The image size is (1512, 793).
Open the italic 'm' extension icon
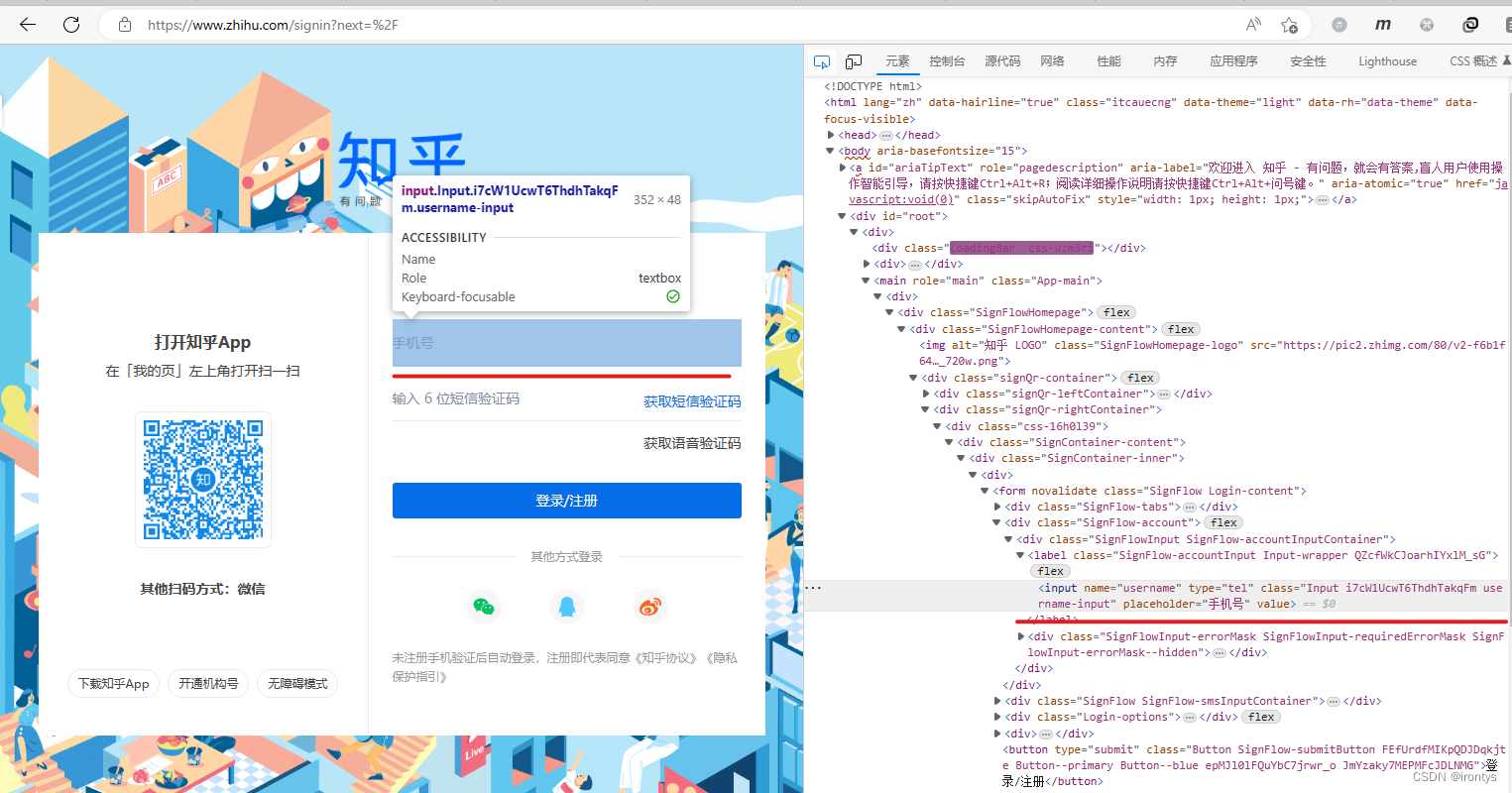(1383, 25)
